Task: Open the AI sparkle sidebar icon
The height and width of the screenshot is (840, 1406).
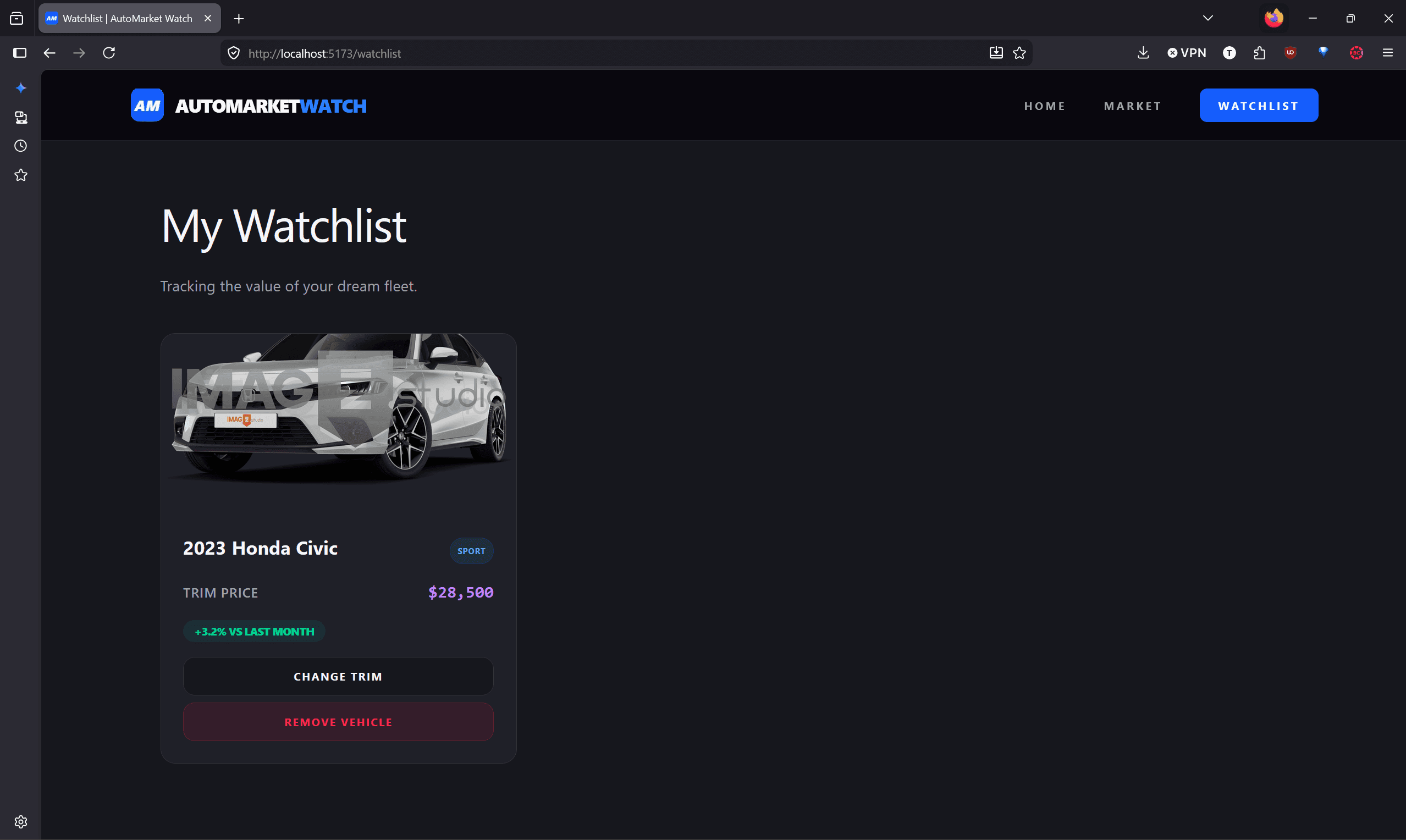Action: (x=21, y=88)
